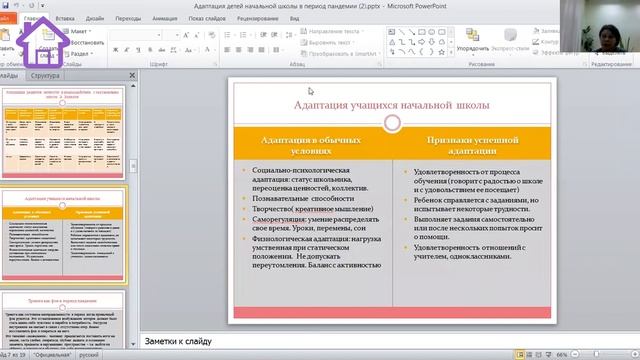
Task: Toggle bold Ж formatting
Action: (x=116, y=50)
